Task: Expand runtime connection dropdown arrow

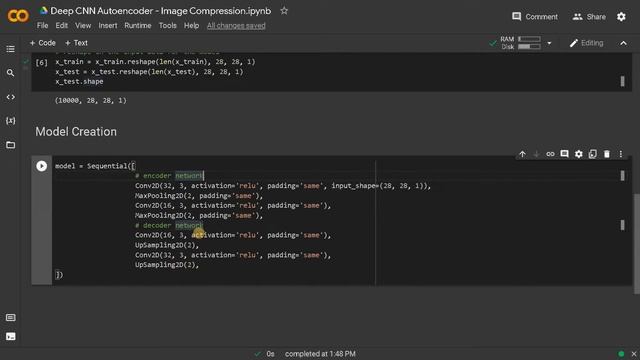Action: tap(549, 43)
